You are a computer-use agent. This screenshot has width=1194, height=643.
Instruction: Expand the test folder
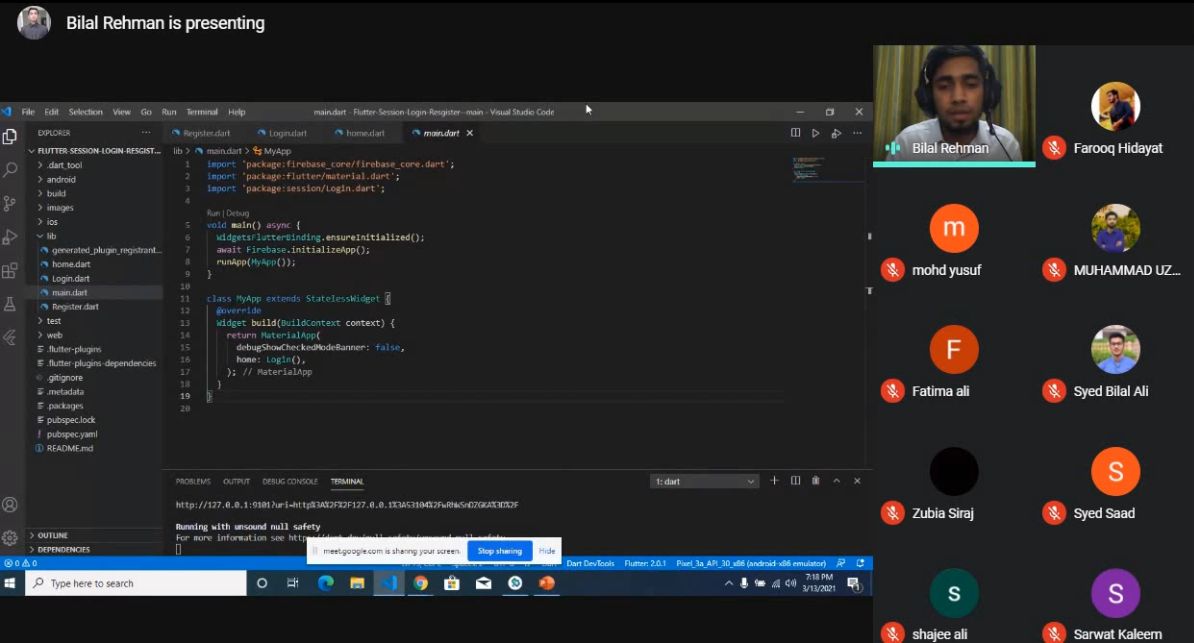(53, 322)
